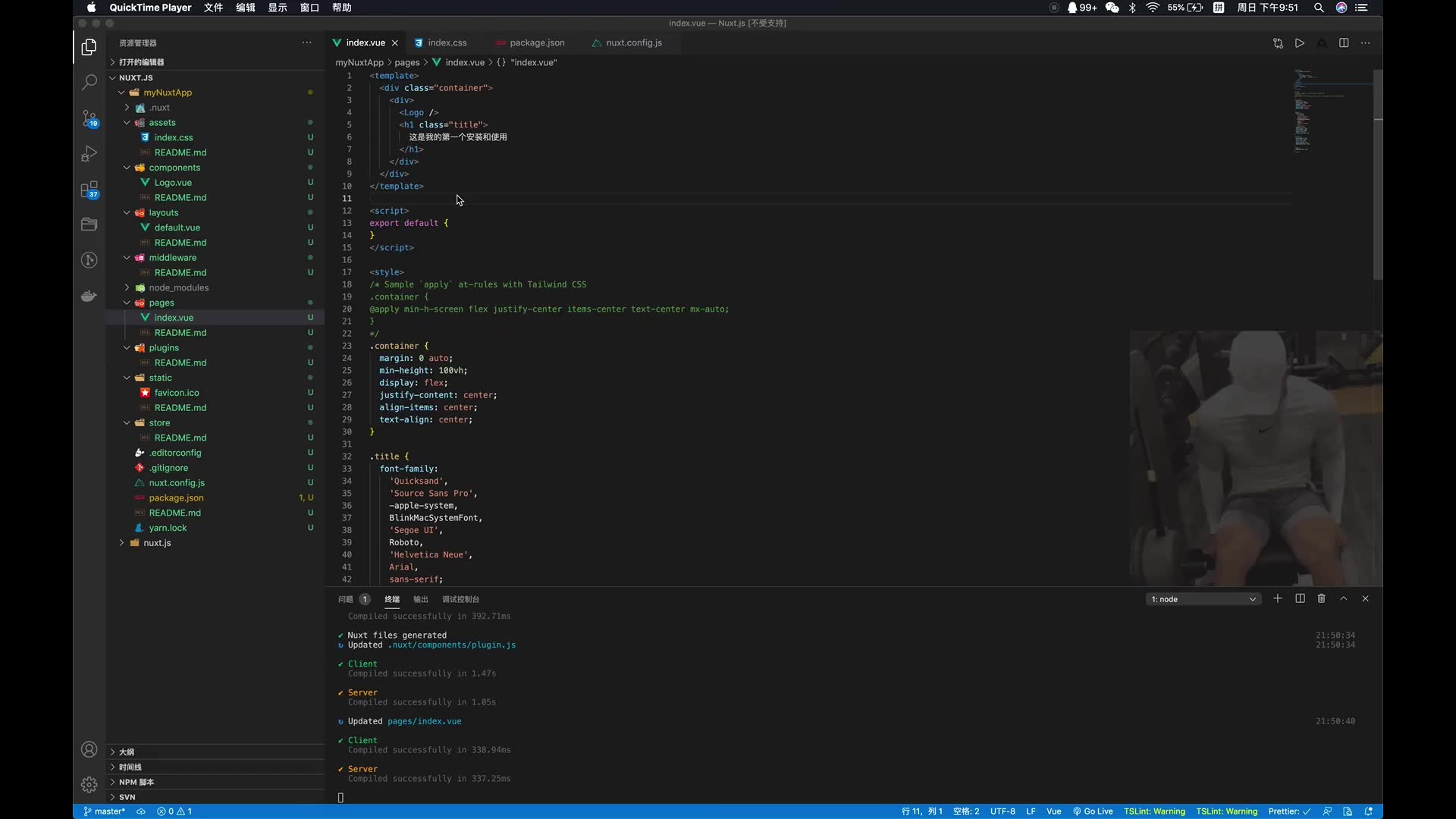
Task: Open the Extensions view with 37 badge
Action: tap(89, 189)
